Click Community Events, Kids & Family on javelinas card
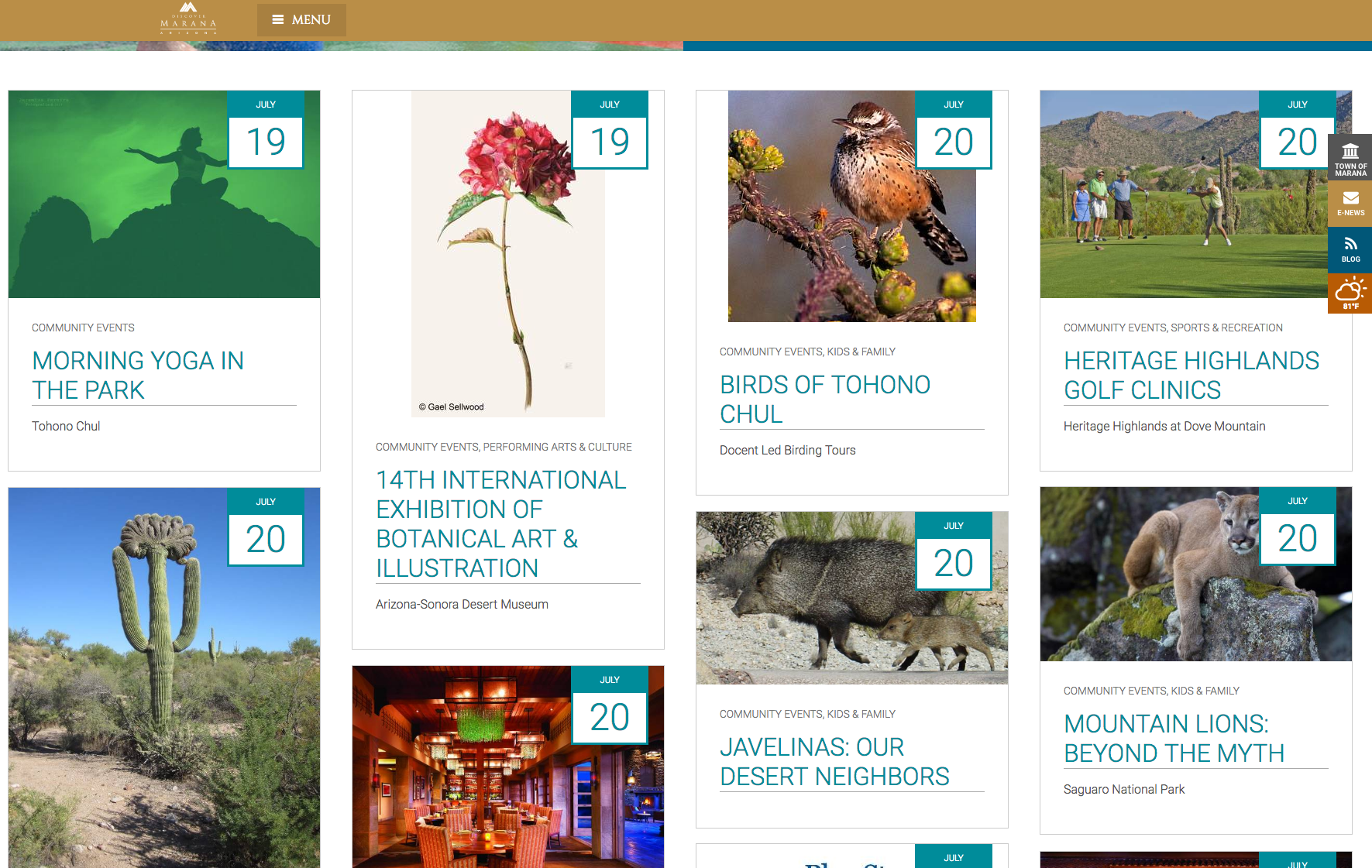This screenshot has height=868, width=1372. click(807, 715)
